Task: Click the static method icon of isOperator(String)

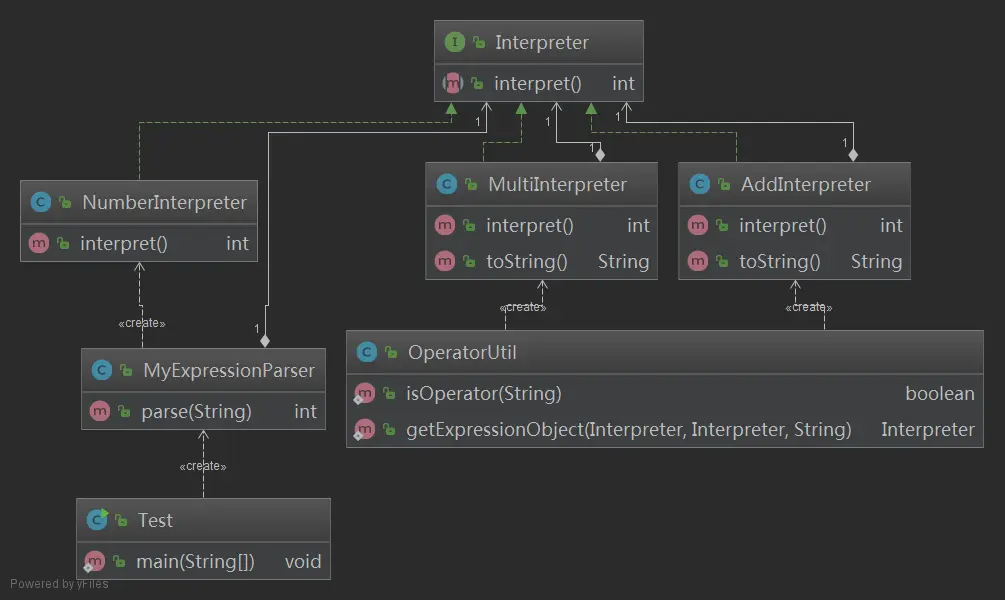Action: point(364,394)
